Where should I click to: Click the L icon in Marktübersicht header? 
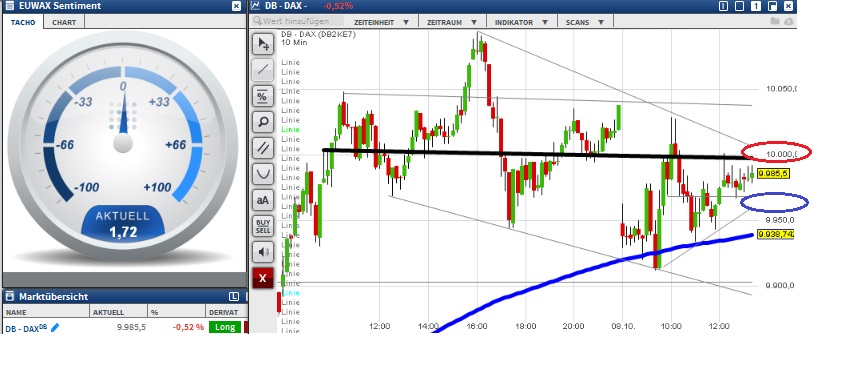click(234, 296)
